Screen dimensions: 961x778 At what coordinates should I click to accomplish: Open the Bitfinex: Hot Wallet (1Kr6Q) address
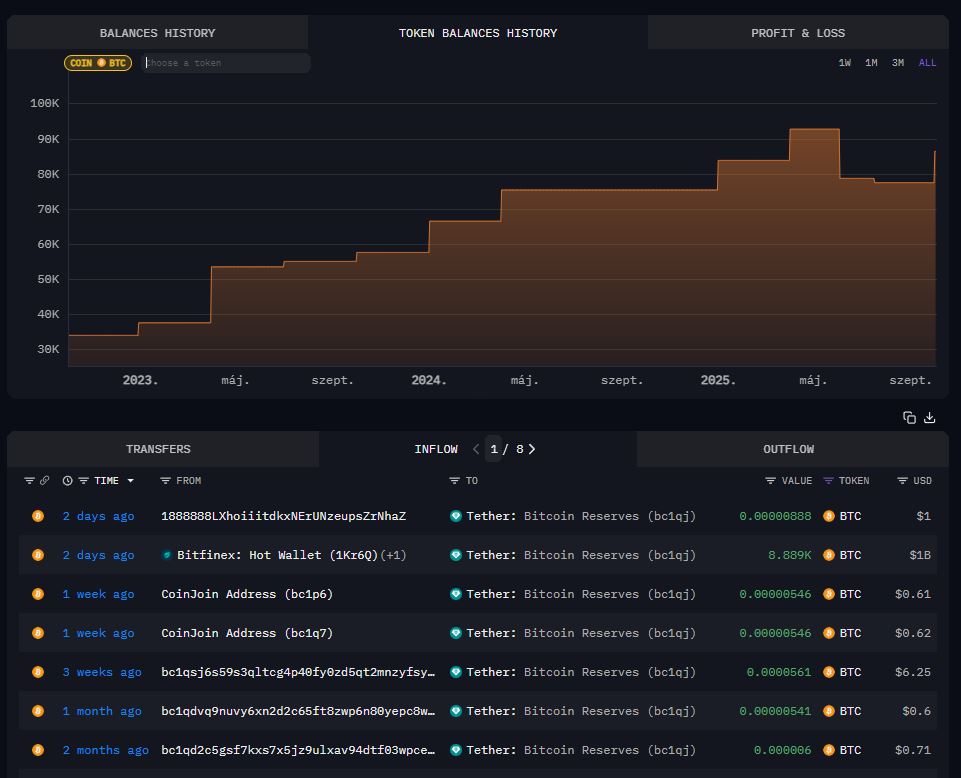(x=277, y=555)
